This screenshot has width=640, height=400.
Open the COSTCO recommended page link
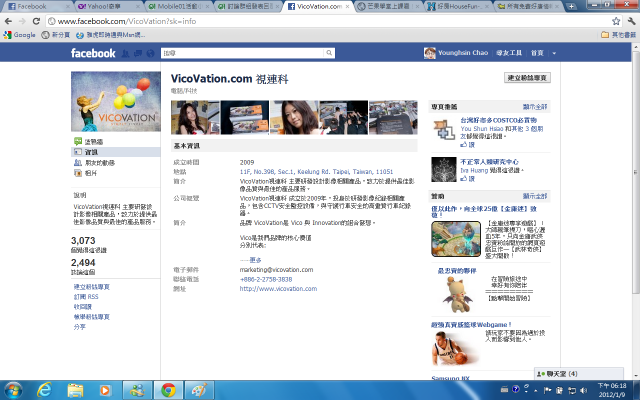tap(498, 120)
